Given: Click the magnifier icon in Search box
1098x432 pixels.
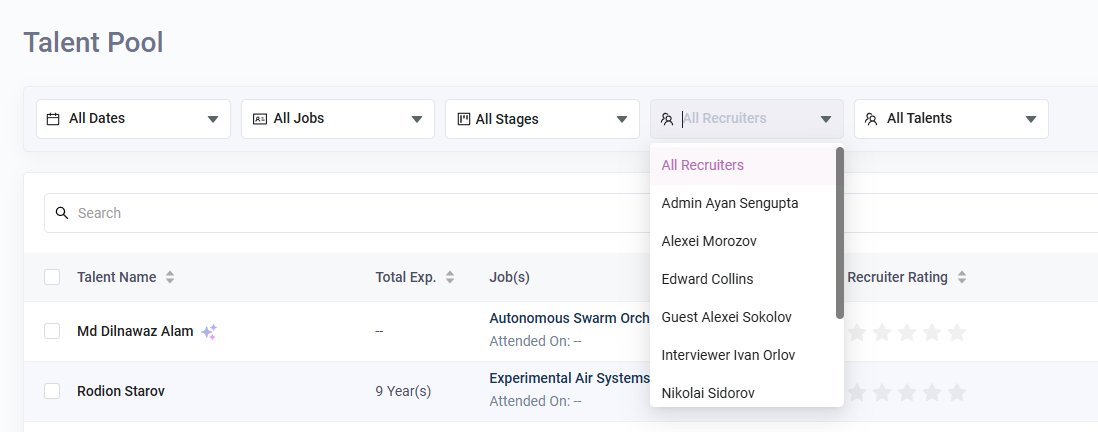Looking at the screenshot, I should [62, 213].
